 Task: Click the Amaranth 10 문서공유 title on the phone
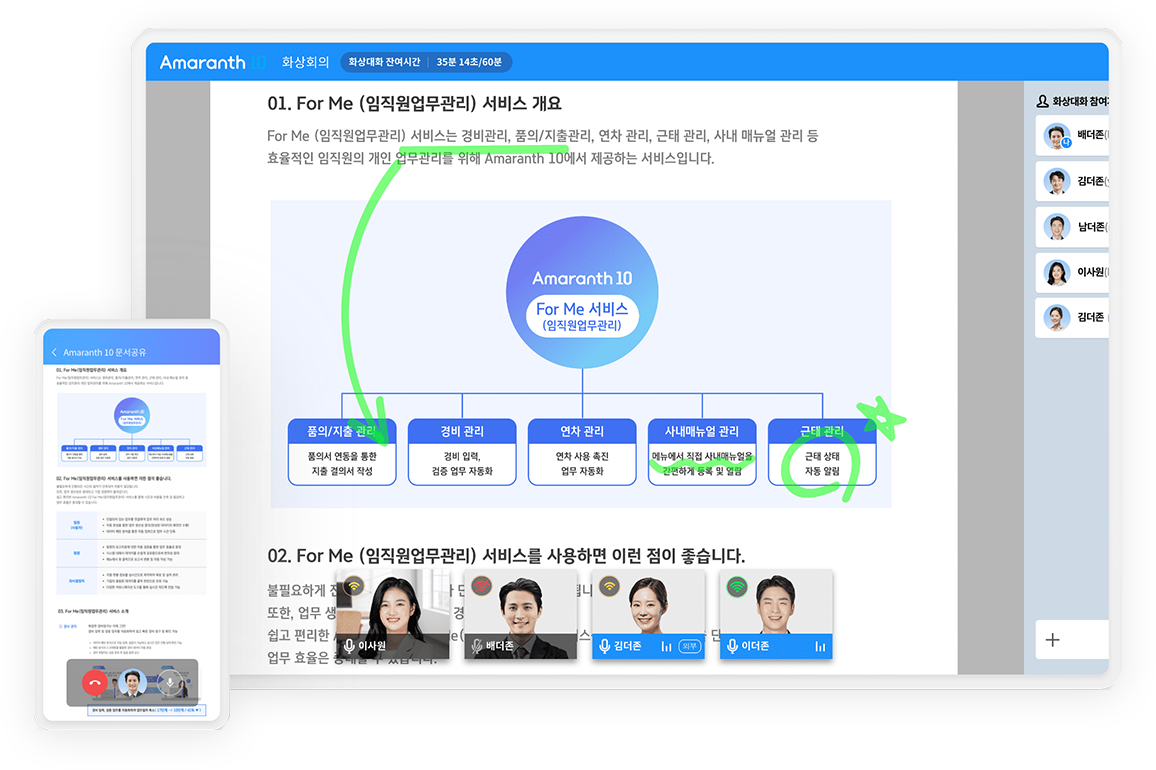(x=105, y=353)
